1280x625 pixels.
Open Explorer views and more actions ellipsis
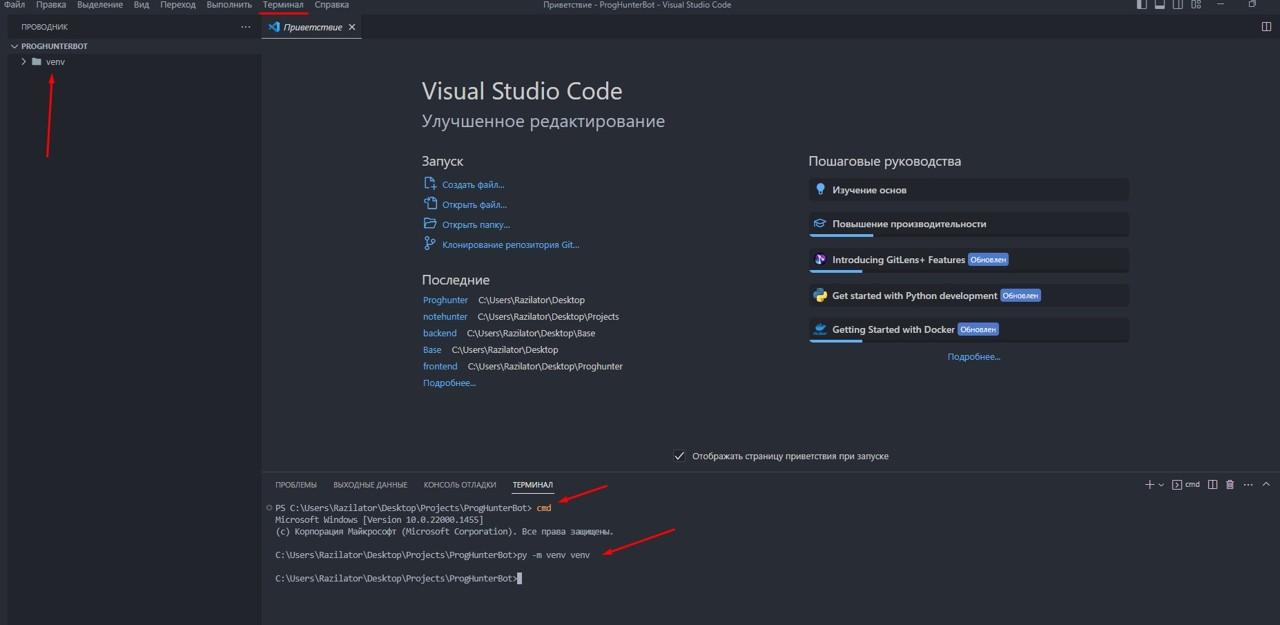(x=246, y=27)
